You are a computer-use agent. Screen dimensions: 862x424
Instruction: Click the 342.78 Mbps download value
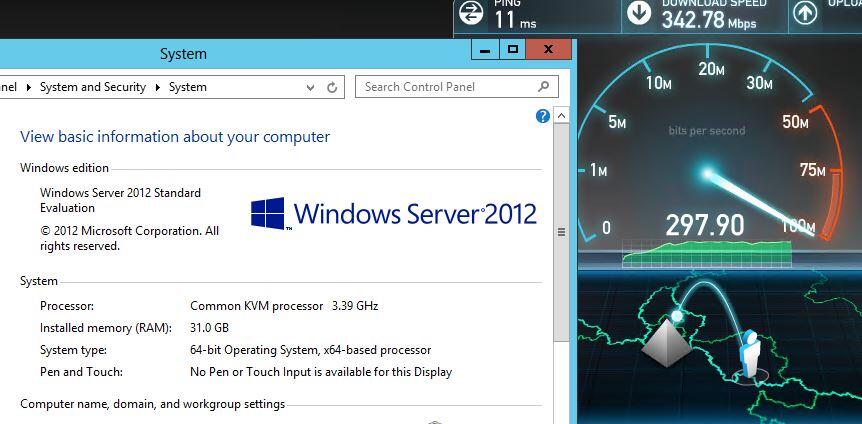pos(709,21)
